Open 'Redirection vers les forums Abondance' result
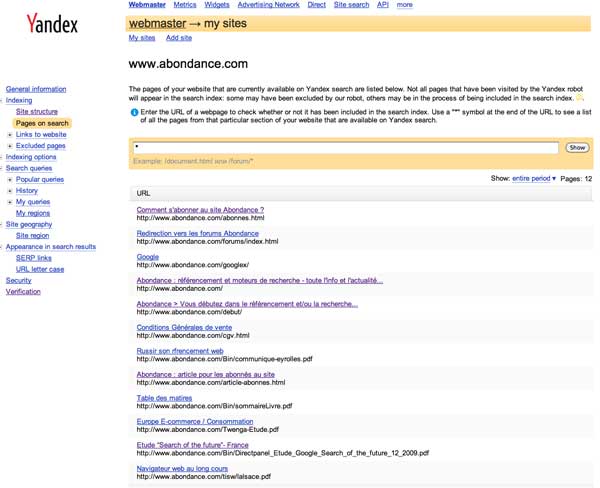600x488 pixels. coord(197,233)
